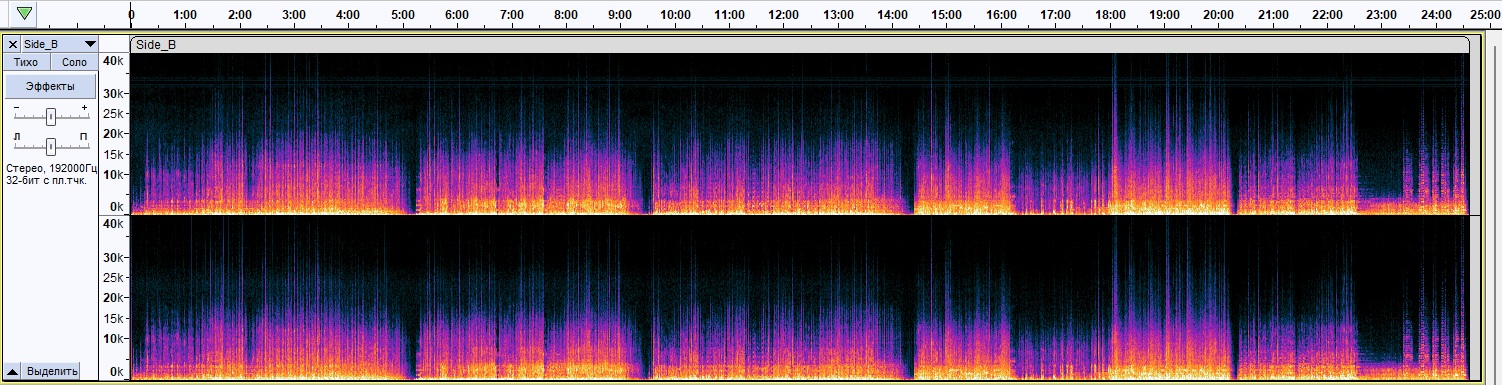This screenshot has width=1502, height=385.
Task: Click the green playhead triangle above the track
Action: pos(25,14)
